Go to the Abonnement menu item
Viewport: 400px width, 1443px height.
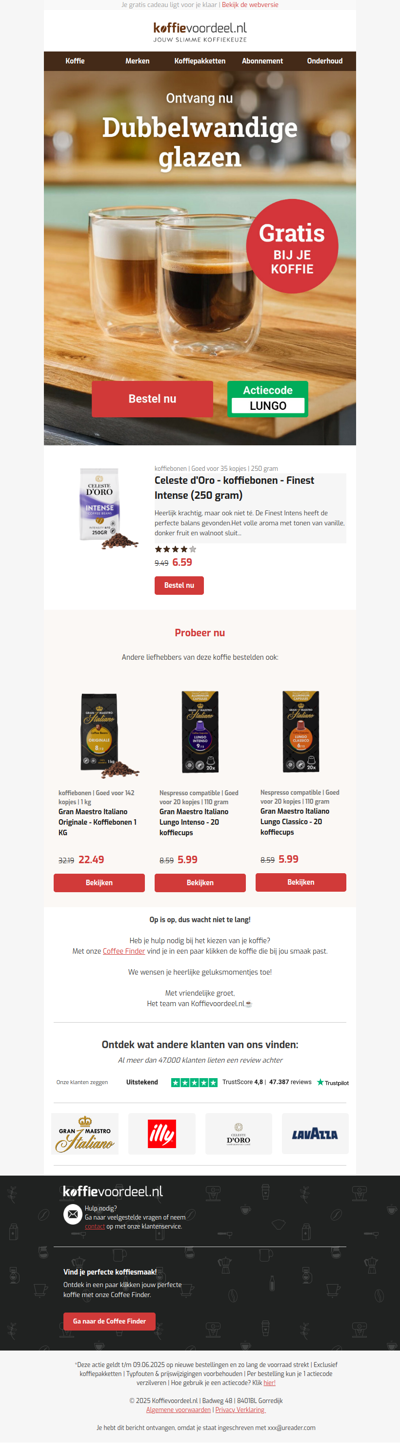[x=262, y=61]
